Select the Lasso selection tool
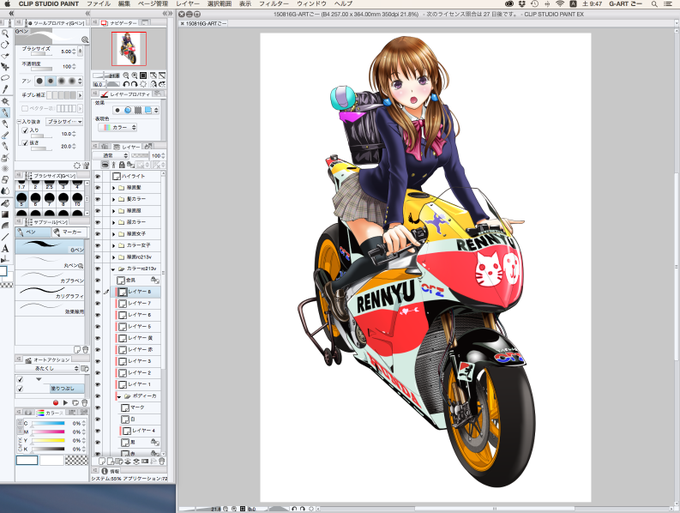 click(x=5, y=78)
